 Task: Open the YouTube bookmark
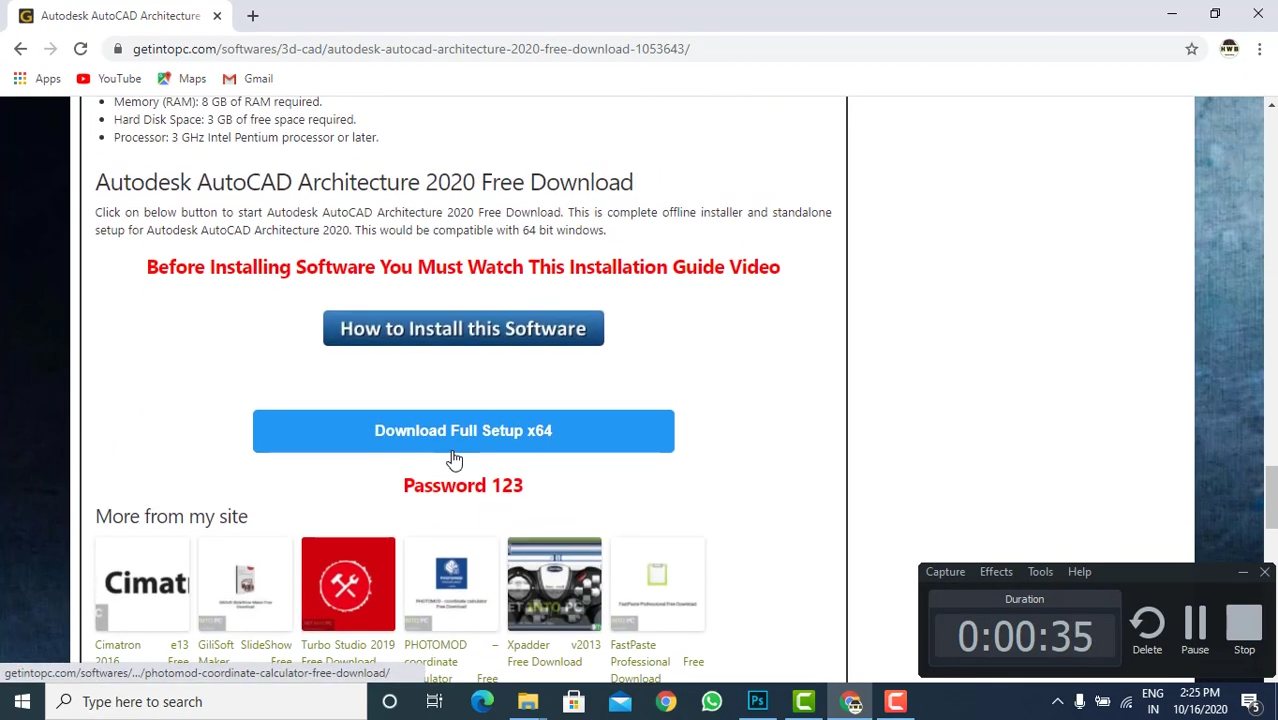109,78
